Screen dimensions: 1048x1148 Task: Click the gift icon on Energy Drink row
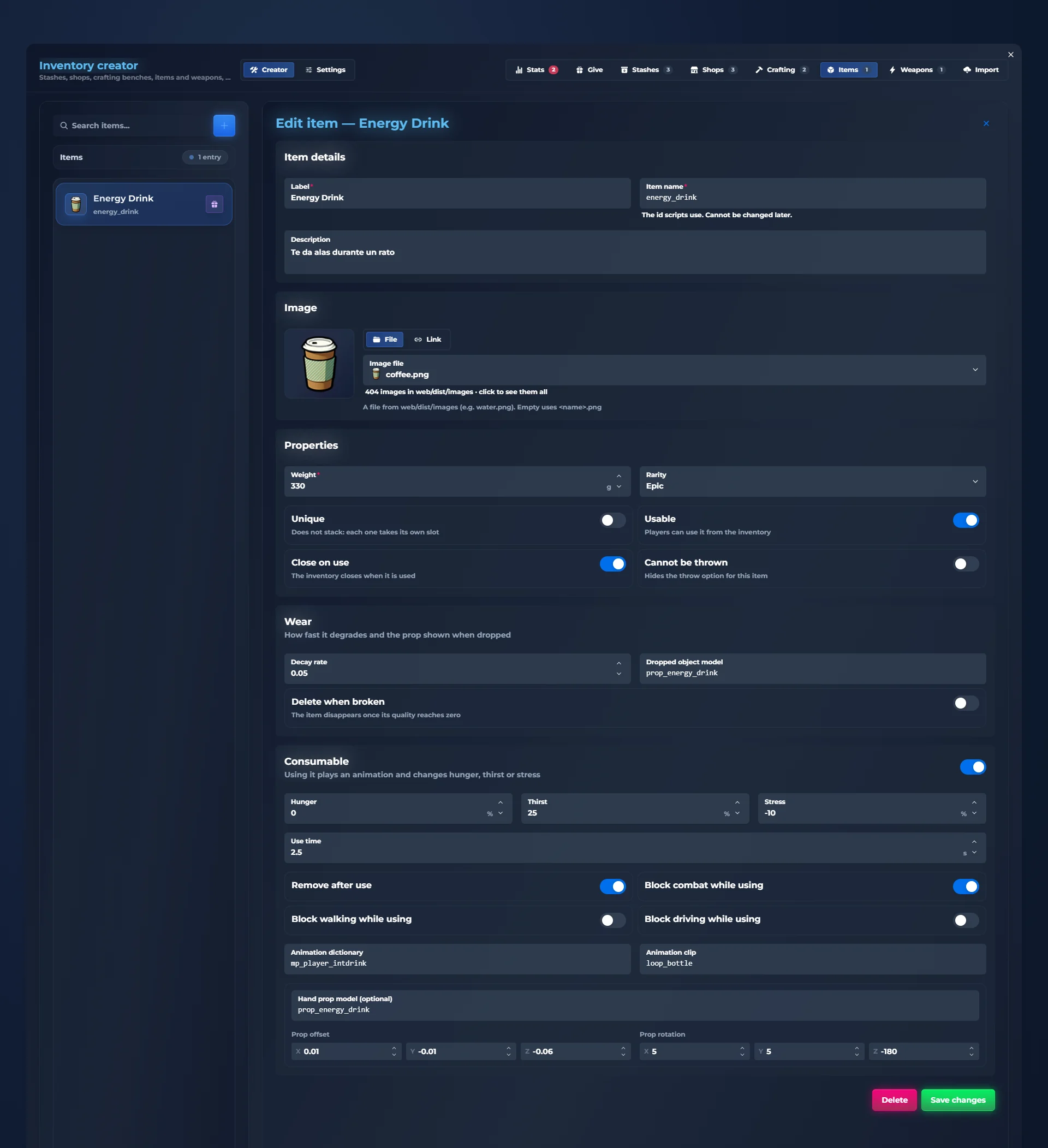(x=214, y=204)
